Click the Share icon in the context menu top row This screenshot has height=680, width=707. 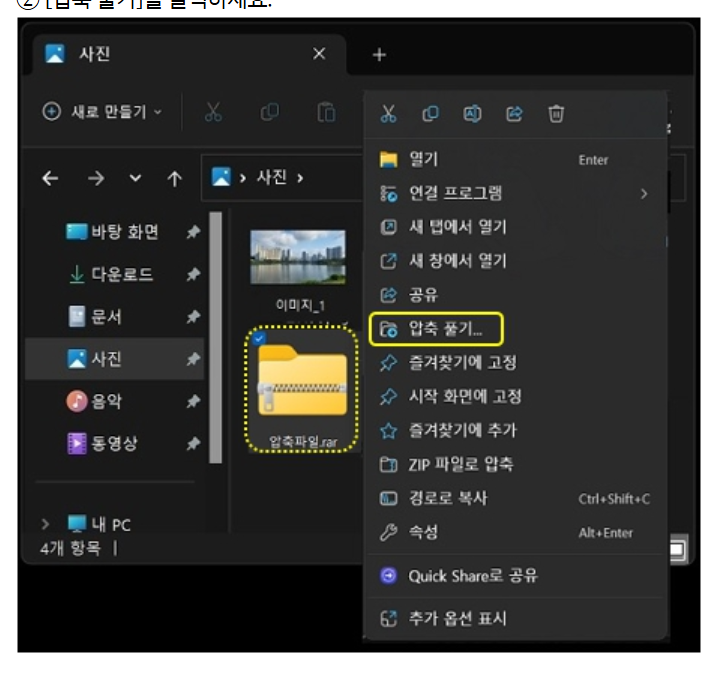514,114
